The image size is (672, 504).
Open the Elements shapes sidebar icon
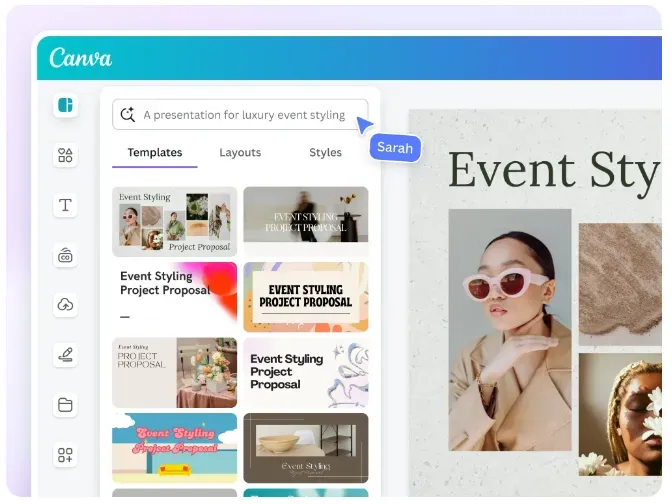click(x=65, y=155)
